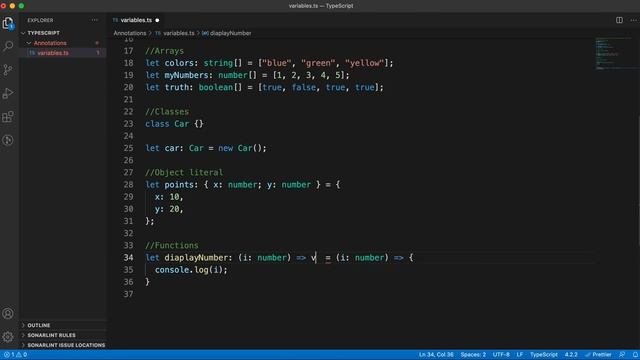This screenshot has width=640, height=360.
Task: Click the feedback icon in status bar
Action: 622,355
